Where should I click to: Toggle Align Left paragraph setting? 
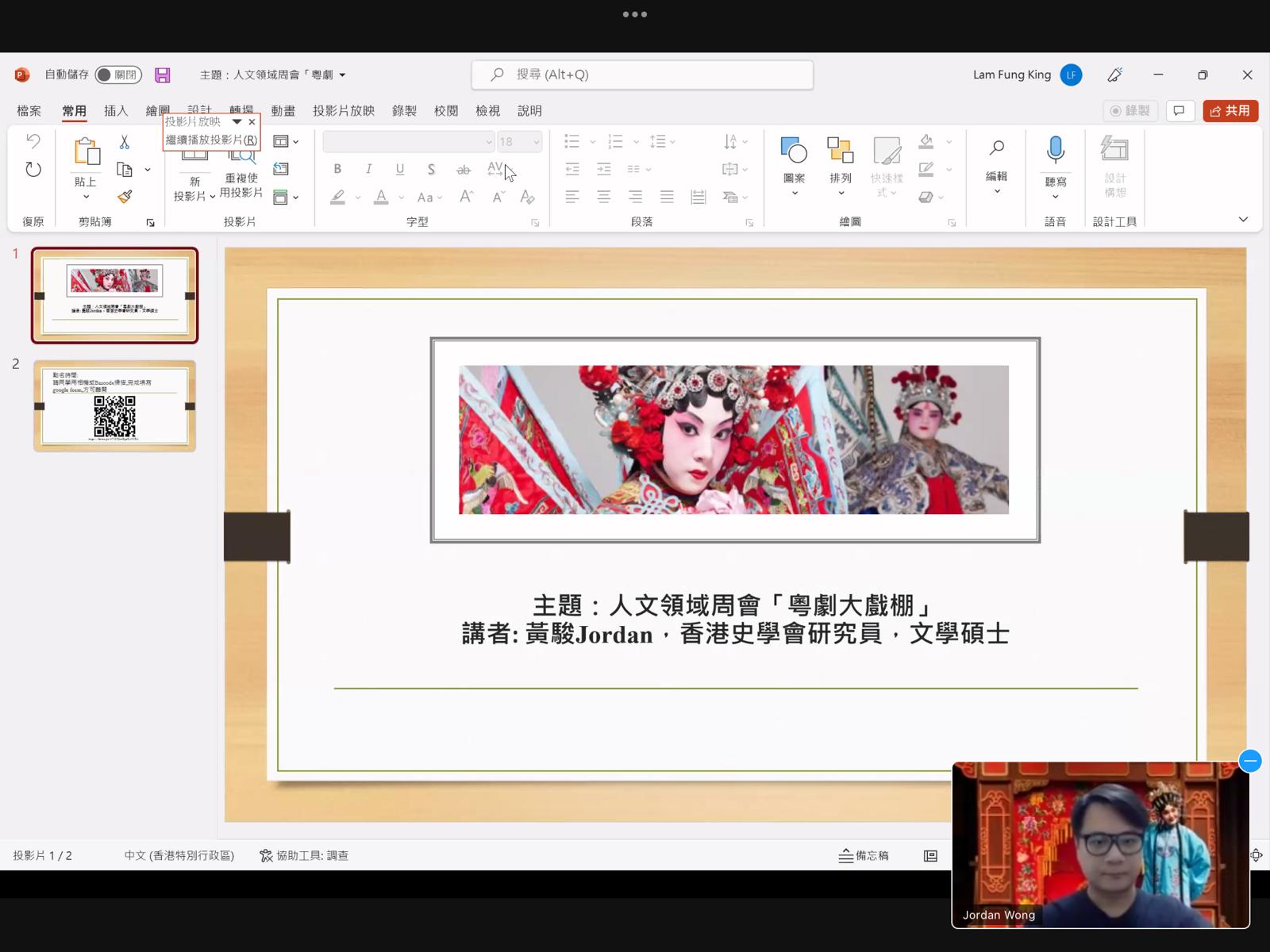click(x=571, y=197)
